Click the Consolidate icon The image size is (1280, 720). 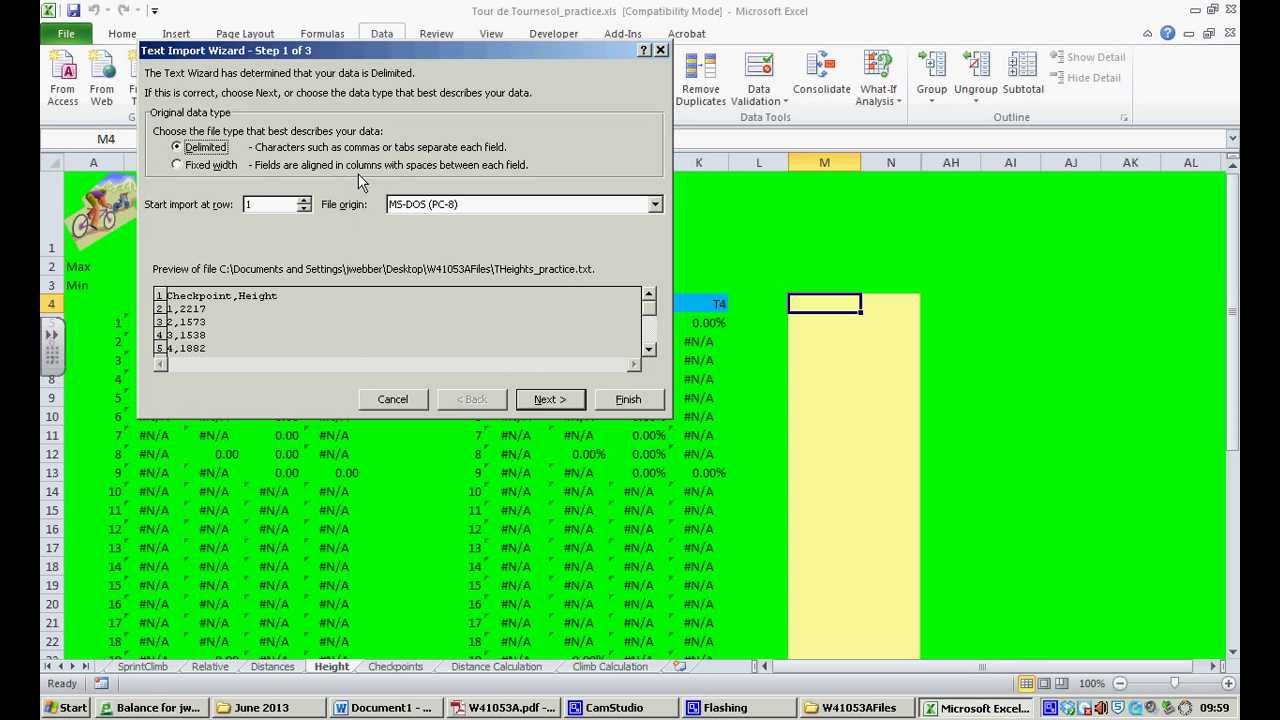click(822, 78)
